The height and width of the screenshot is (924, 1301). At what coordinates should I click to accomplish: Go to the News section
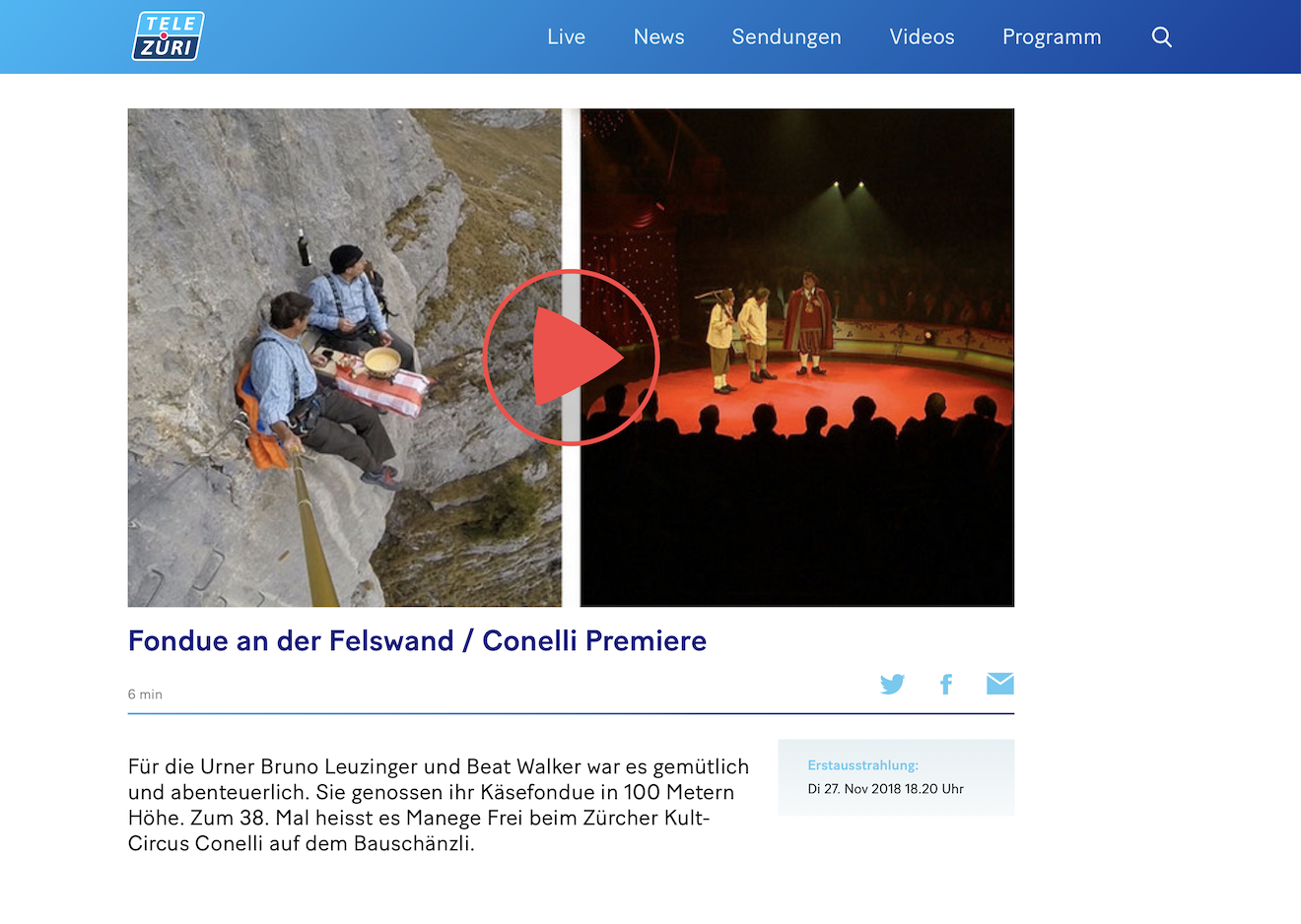(x=659, y=36)
